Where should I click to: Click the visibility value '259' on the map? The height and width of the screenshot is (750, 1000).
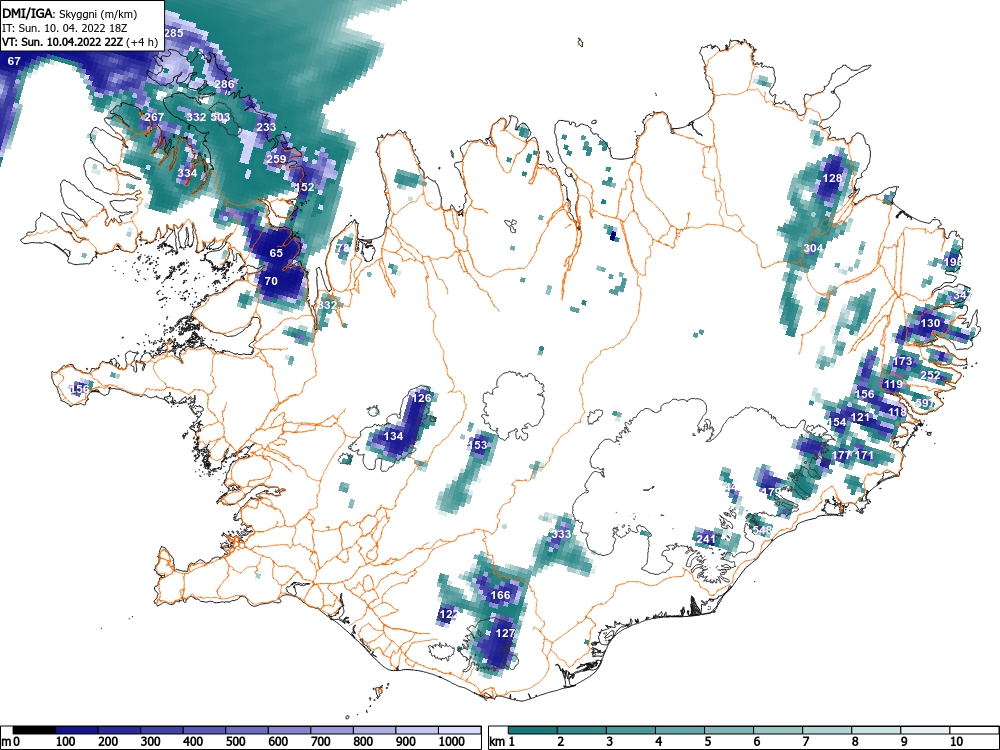coord(276,159)
